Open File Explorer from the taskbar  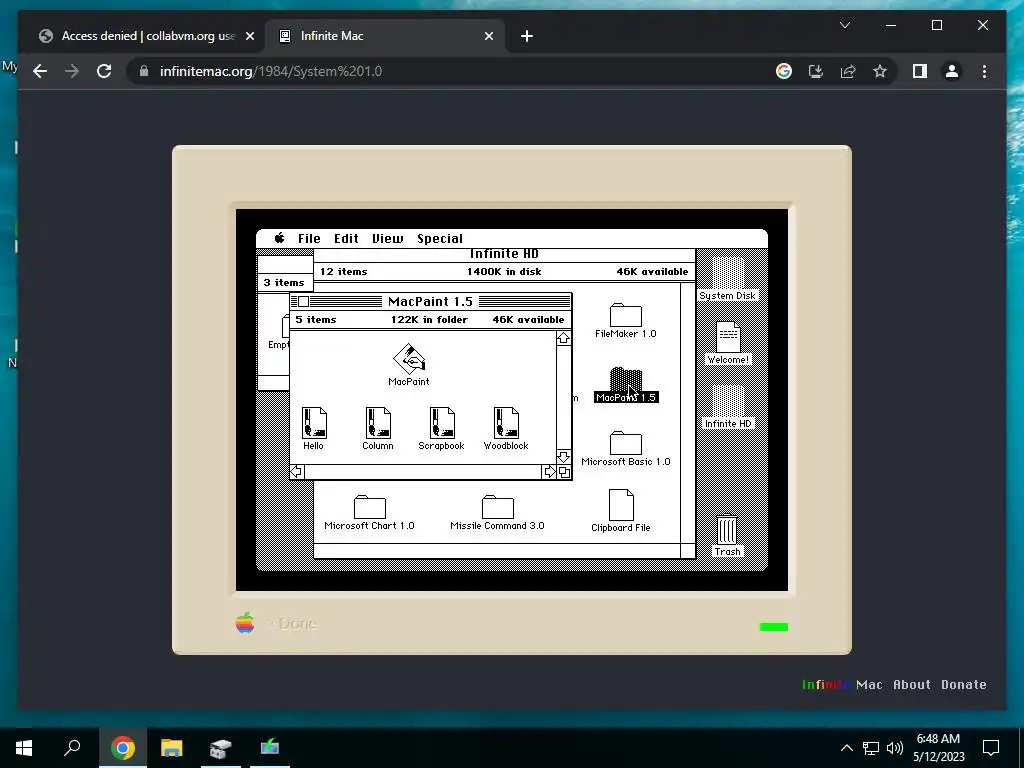[x=172, y=747]
